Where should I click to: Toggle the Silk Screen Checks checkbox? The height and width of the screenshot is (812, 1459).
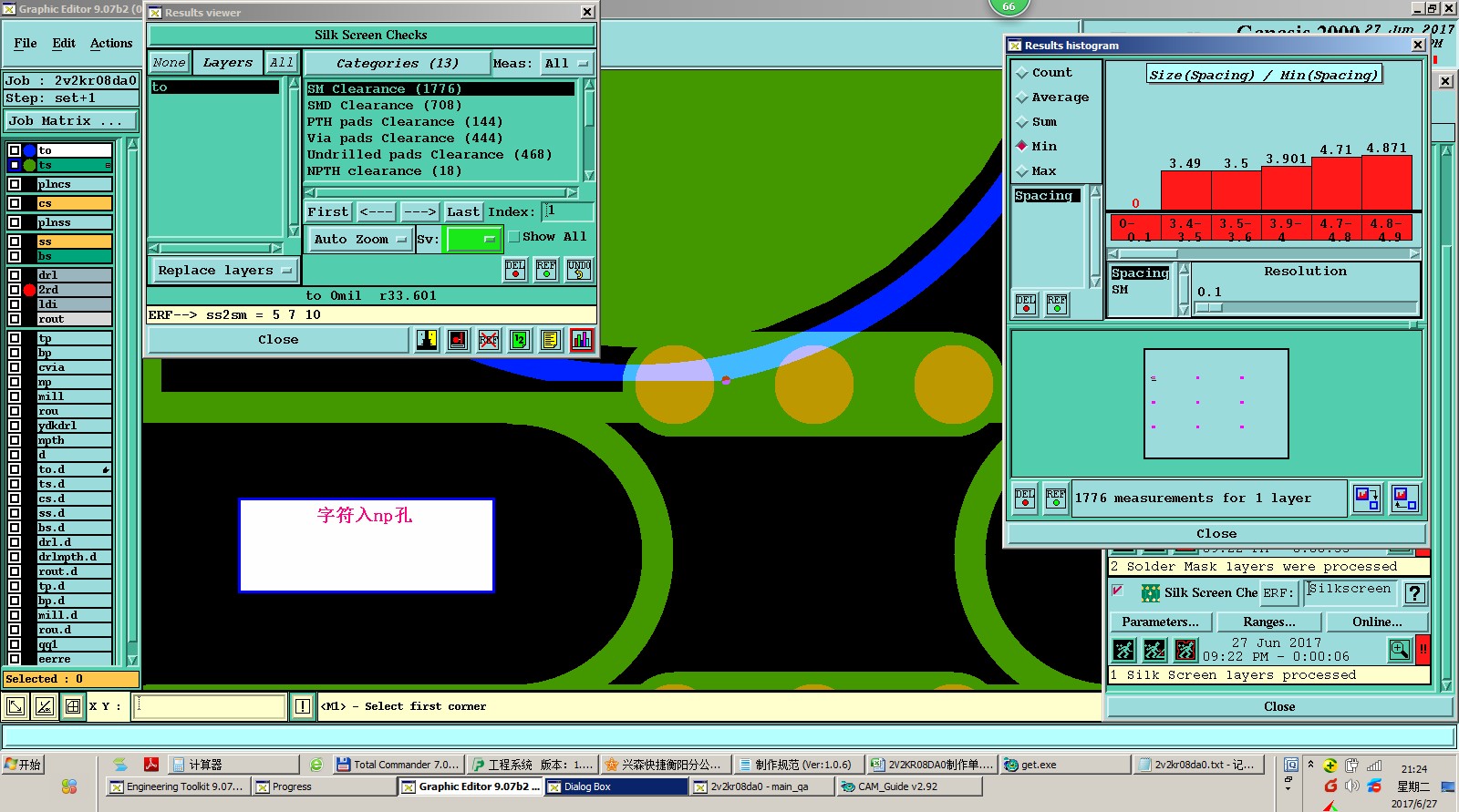[1118, 591]
